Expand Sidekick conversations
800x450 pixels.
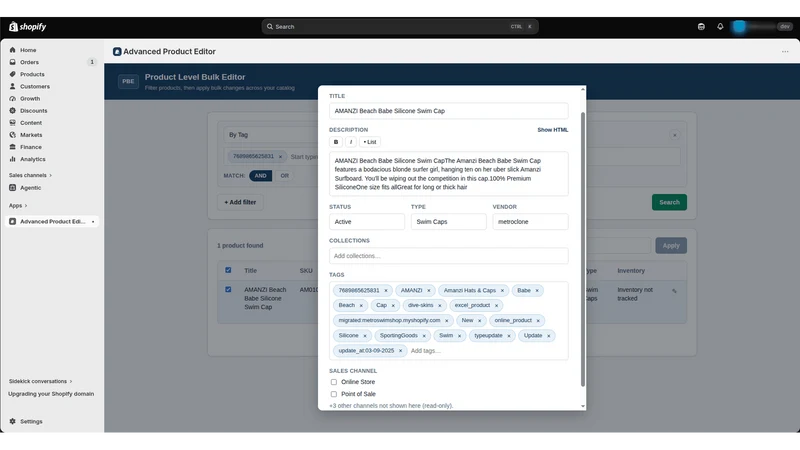click(x=40, y=381)
